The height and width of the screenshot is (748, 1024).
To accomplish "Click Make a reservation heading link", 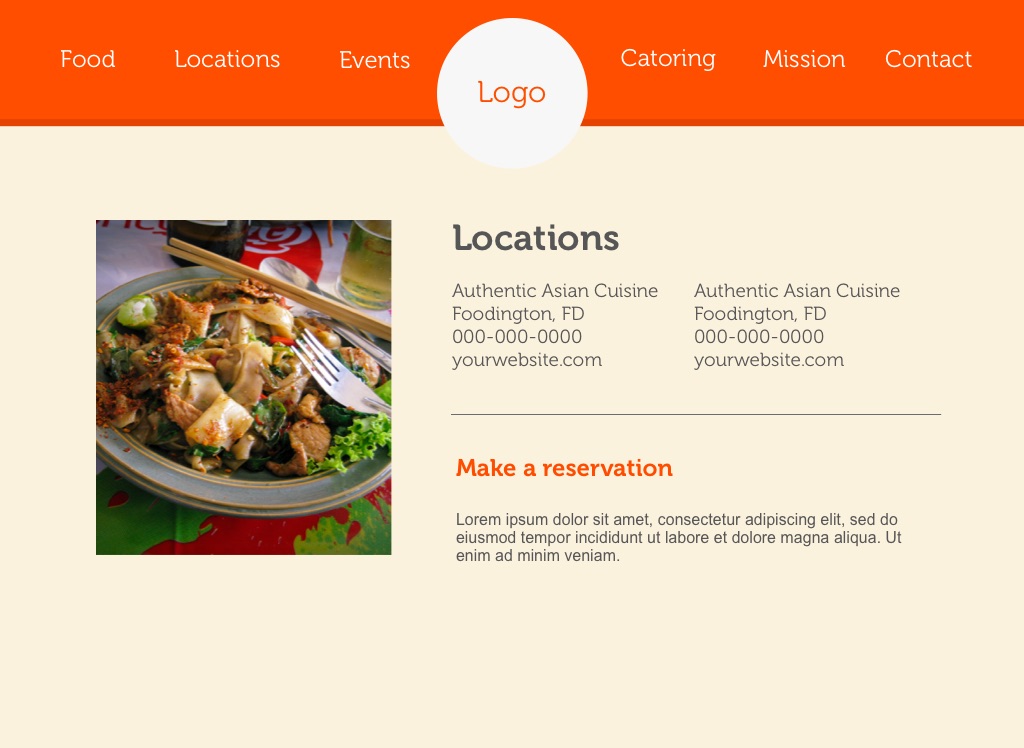I will 564,468.
